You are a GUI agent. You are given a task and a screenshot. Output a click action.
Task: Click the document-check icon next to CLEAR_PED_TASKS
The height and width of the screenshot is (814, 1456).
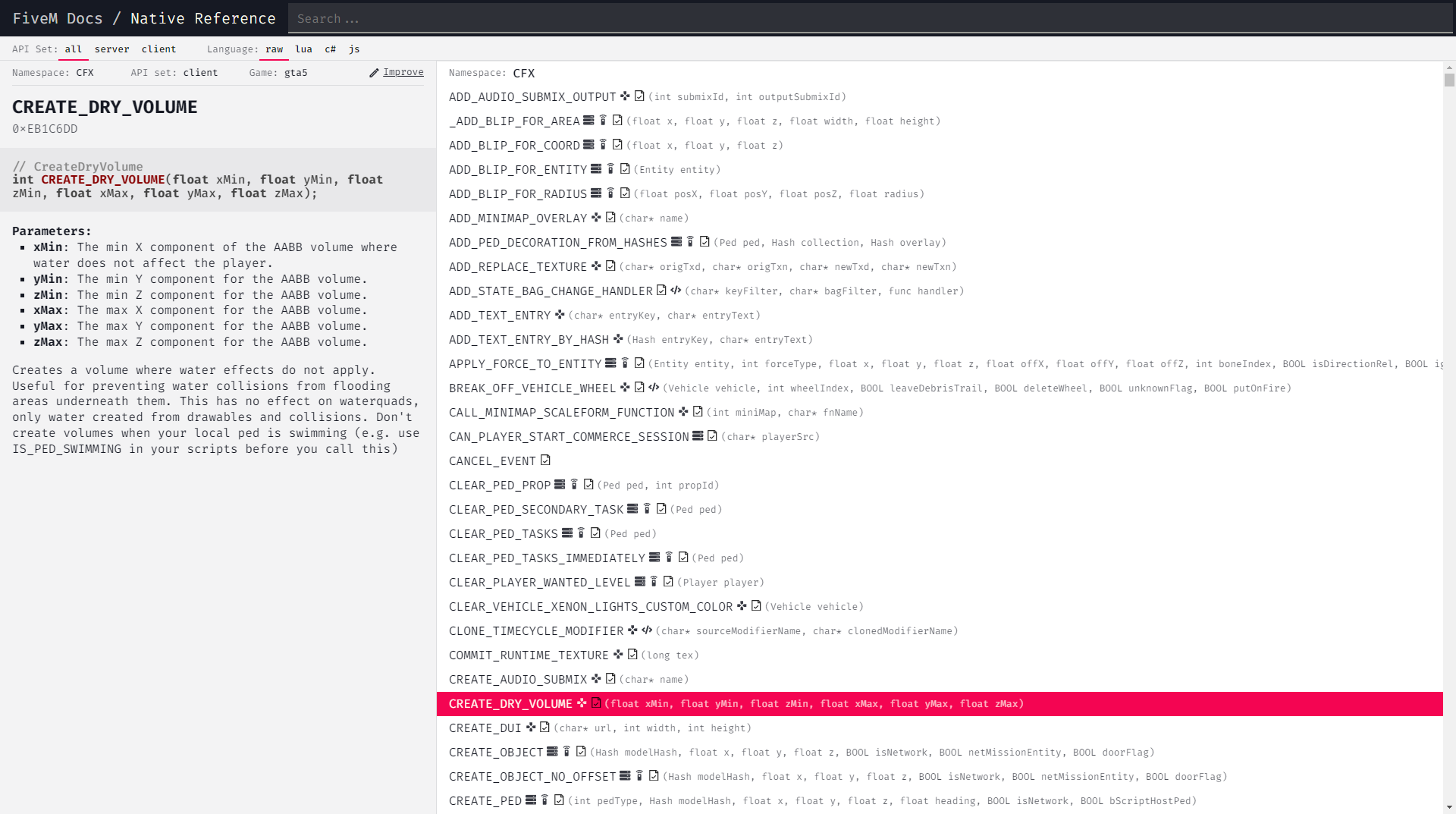point(595,533)
